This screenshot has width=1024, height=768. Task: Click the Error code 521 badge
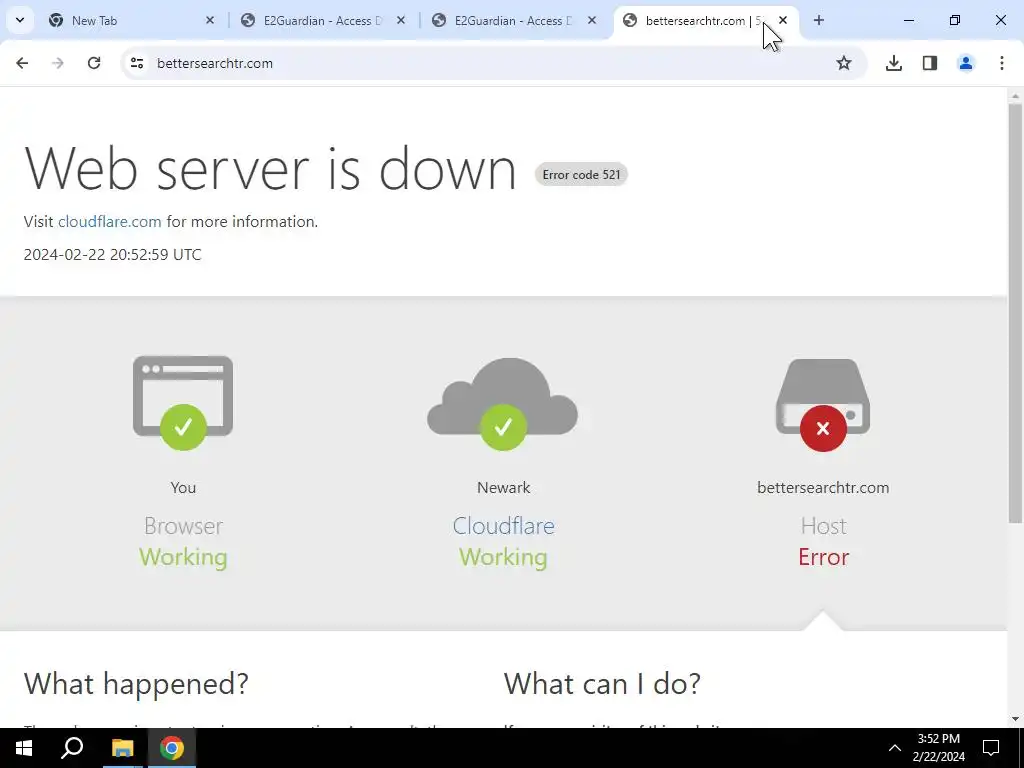(581, 174)
